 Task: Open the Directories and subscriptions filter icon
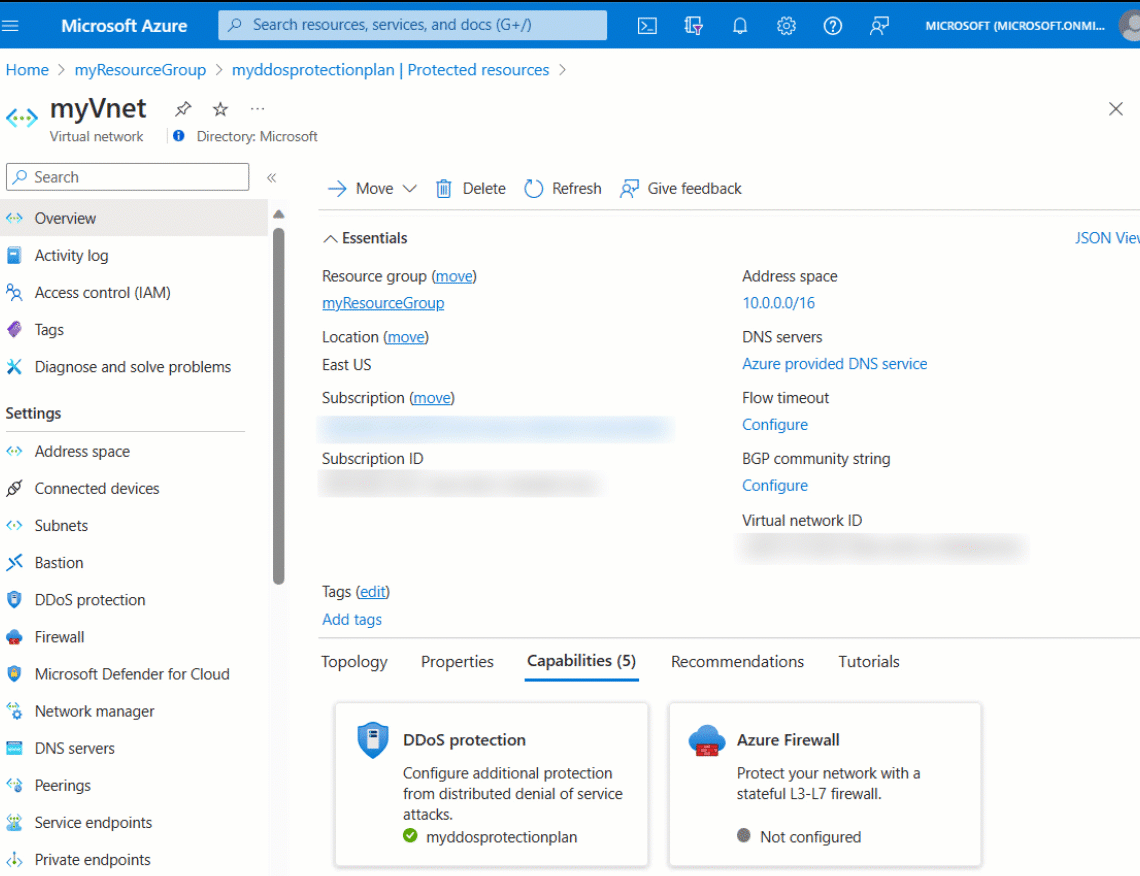pos(693,25)
